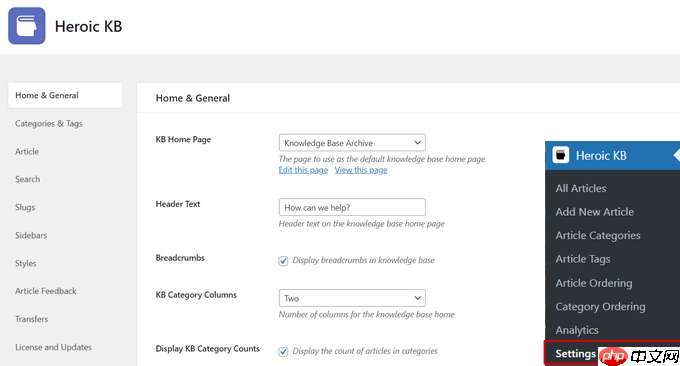
Task: Click into the Header Text input field
Action: point(352,207)
